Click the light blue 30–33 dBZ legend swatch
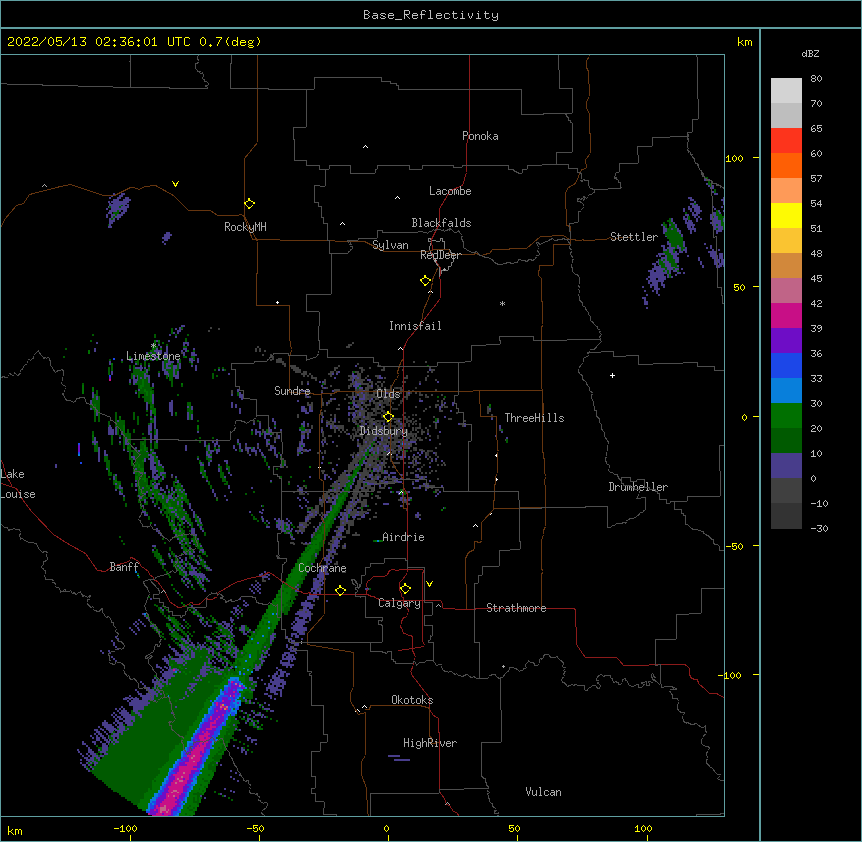862x842 pixels. click(786, 390)
